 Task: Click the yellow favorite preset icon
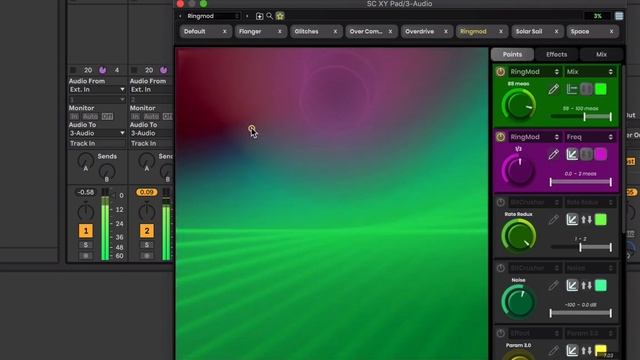(280, 16)
